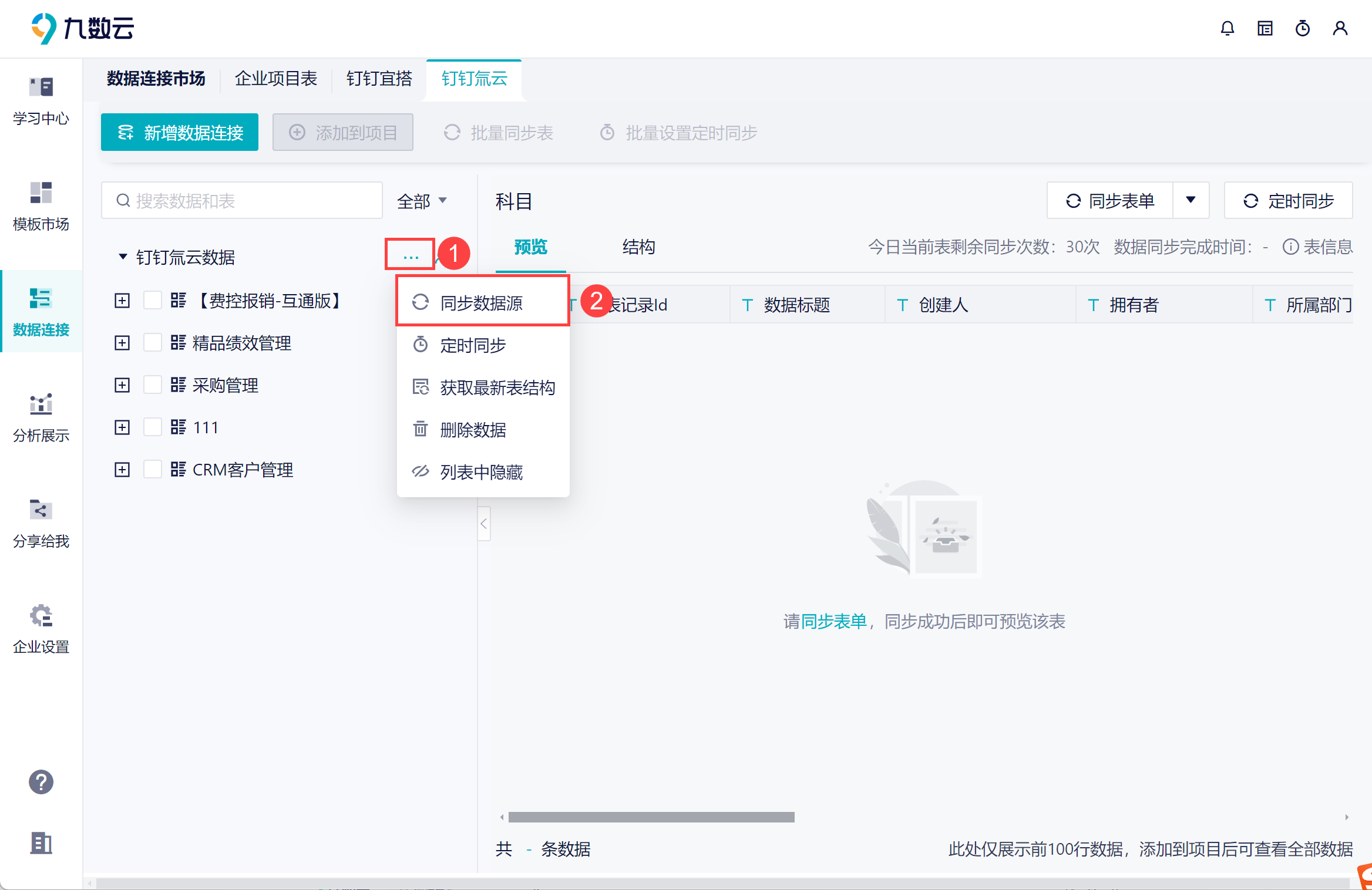
Task: Expand the 【费控报销-互通版】 tree node
Action: (x=122, y=301)
